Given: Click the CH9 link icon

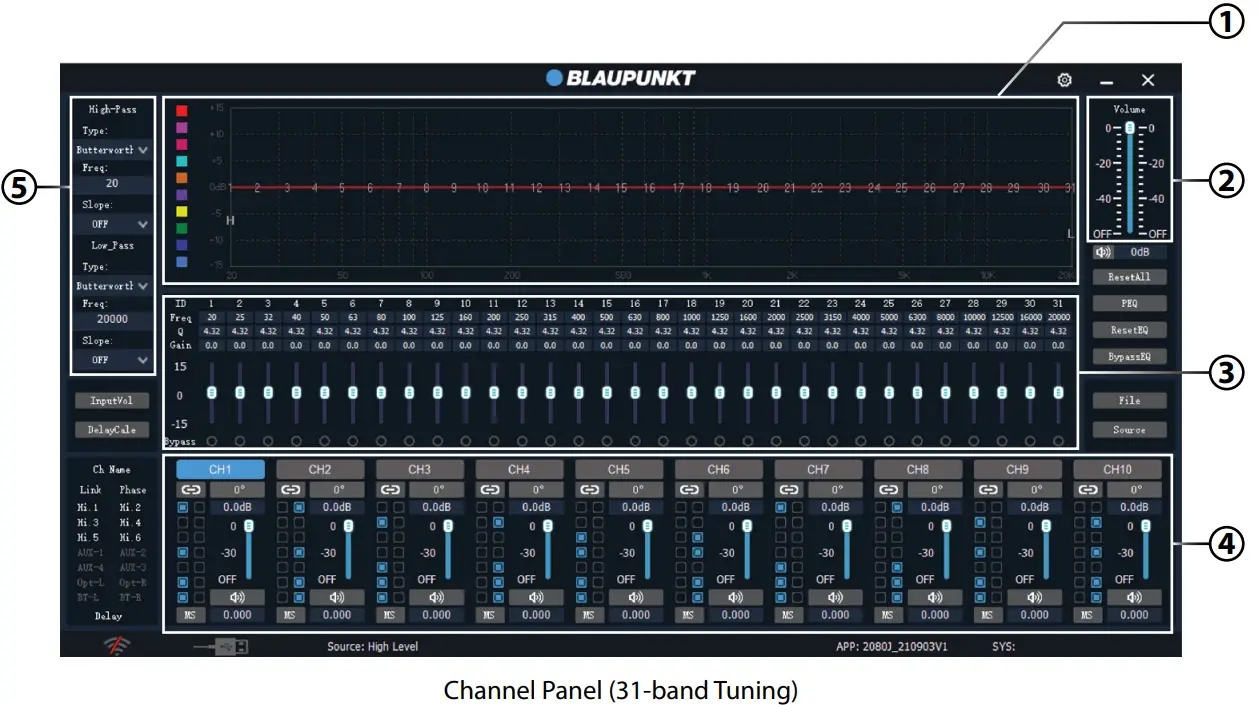Looking at the screenshot, I should coord(989,490).
